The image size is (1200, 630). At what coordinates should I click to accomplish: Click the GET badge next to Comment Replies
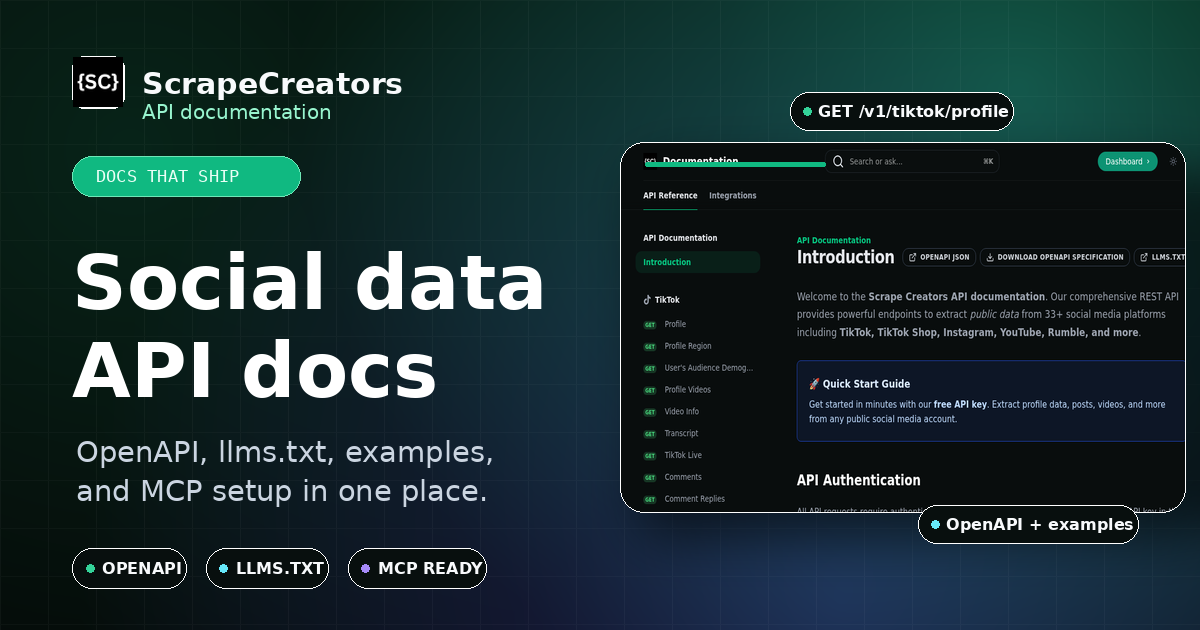[650, 499]
